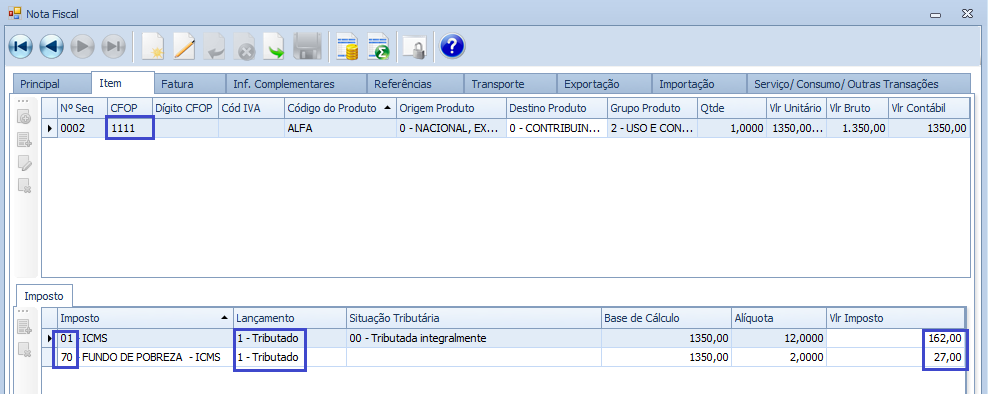Edit row pencil icon beside item grid
This screenshot has width=988, height=394.
(24, 163)
